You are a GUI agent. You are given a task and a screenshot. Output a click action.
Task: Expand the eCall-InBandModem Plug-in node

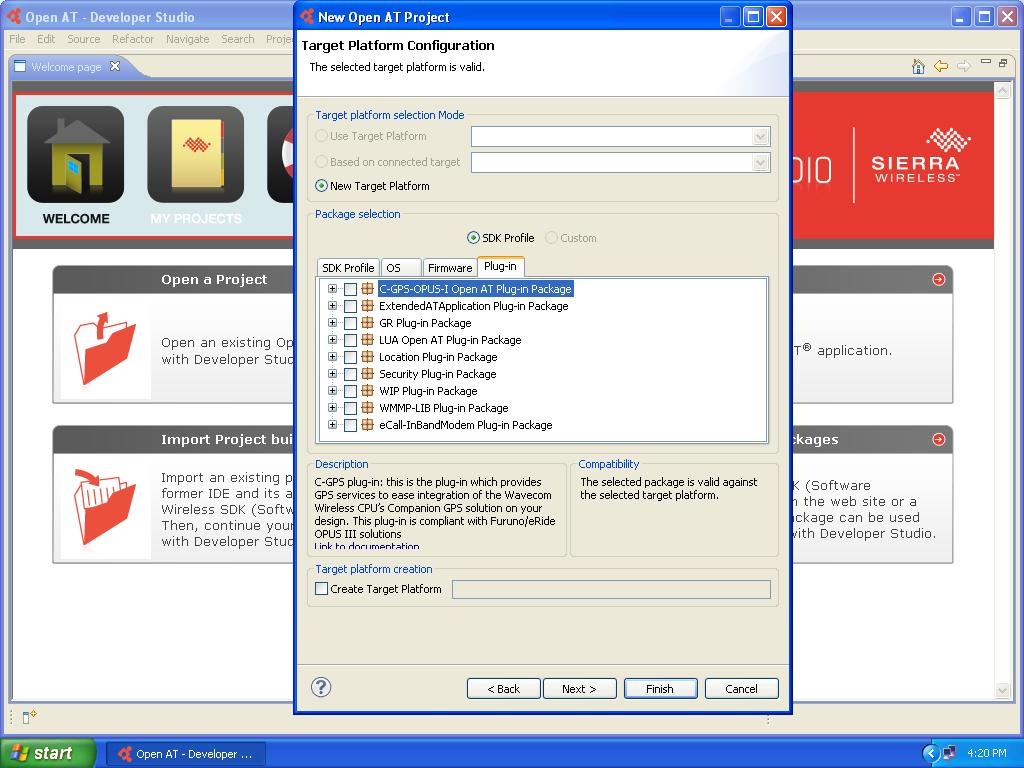[332, 424]
